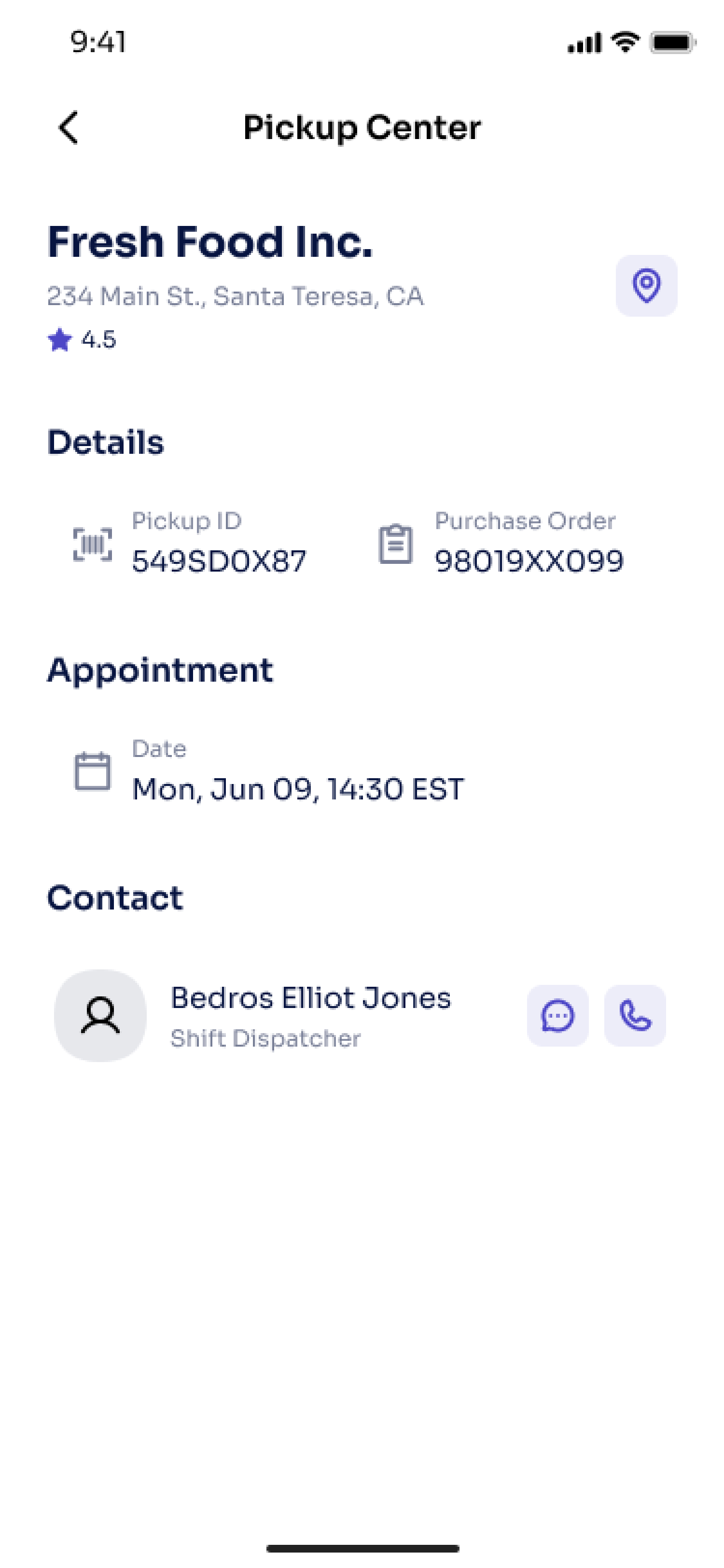Select purchase order number 98019XX099

point(529,561)
